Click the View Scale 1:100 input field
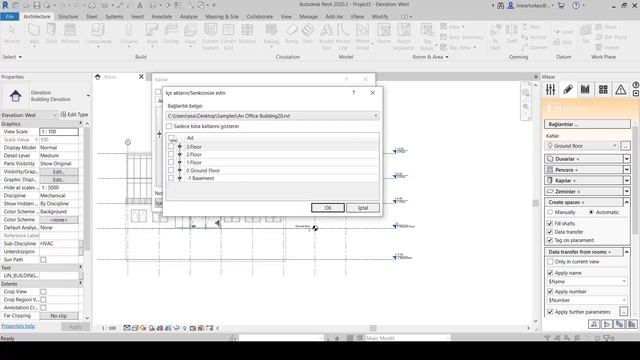The image size is (640, 360). tap(59, 131)
